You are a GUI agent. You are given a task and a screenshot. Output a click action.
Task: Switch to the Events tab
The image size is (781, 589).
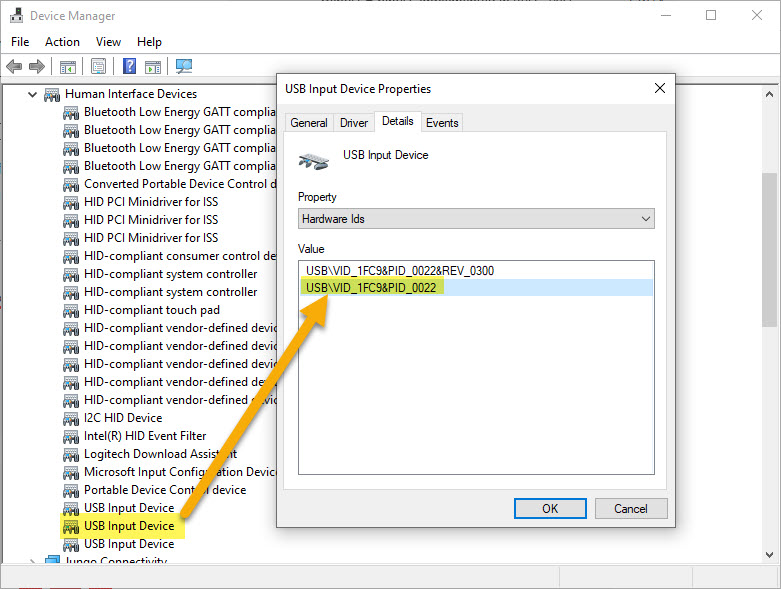(x=442, y=123)
